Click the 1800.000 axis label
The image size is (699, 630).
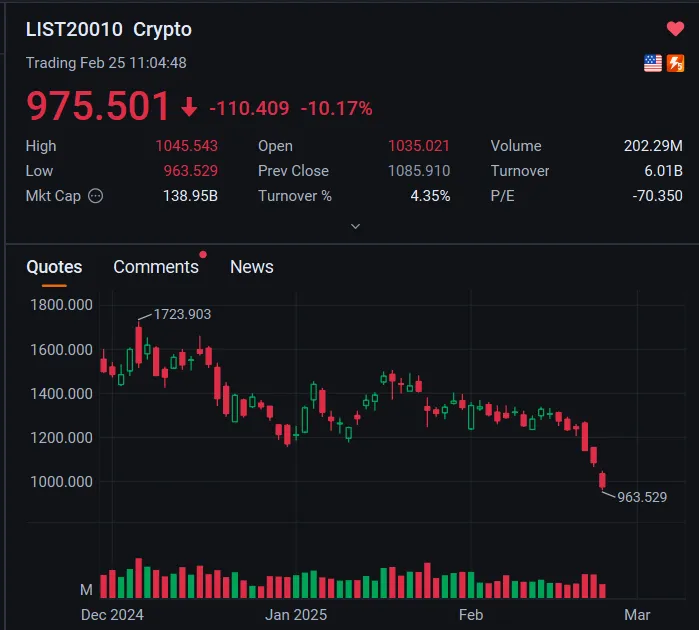(62, 305)
